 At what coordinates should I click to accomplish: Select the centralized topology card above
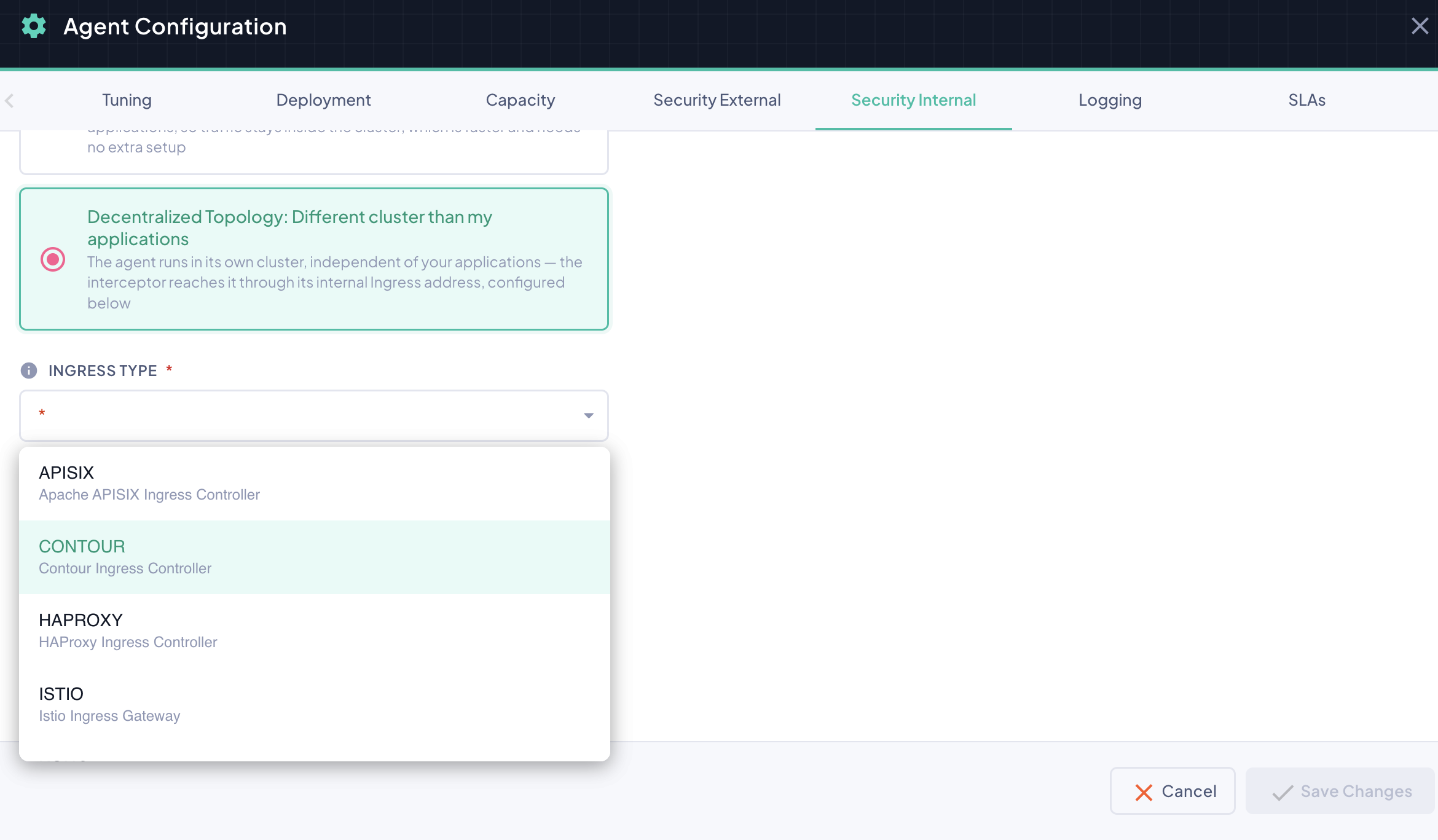pos(314,151)
